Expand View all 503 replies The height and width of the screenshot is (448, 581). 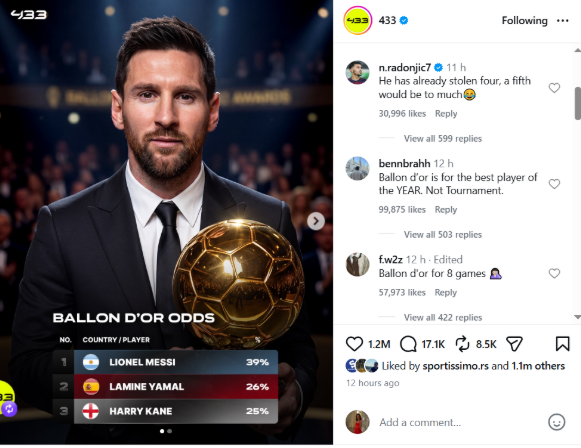442,235
